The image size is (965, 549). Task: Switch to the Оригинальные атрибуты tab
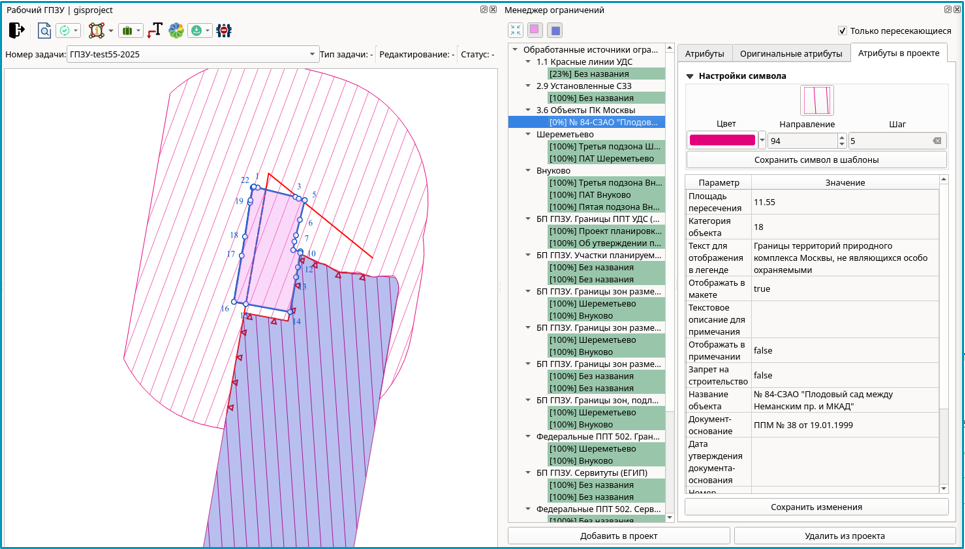[x=791, y=54]
